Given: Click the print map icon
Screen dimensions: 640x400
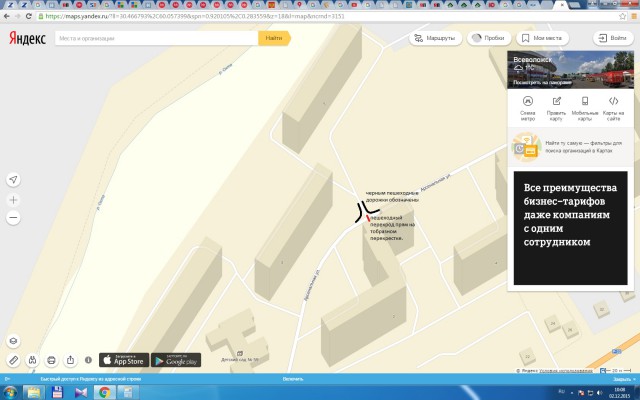Looking at the screenshot, I should (51, 359).
